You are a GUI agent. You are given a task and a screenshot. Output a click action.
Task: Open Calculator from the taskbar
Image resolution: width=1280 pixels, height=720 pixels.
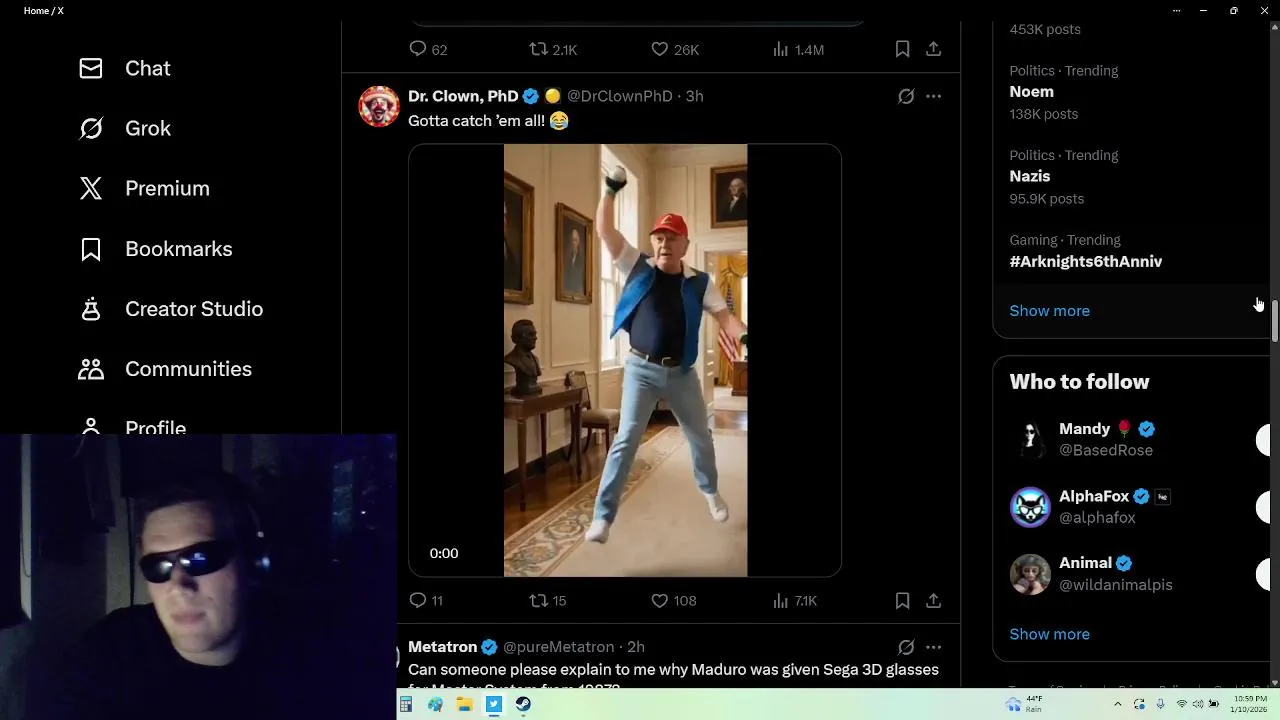click(406, 705)
